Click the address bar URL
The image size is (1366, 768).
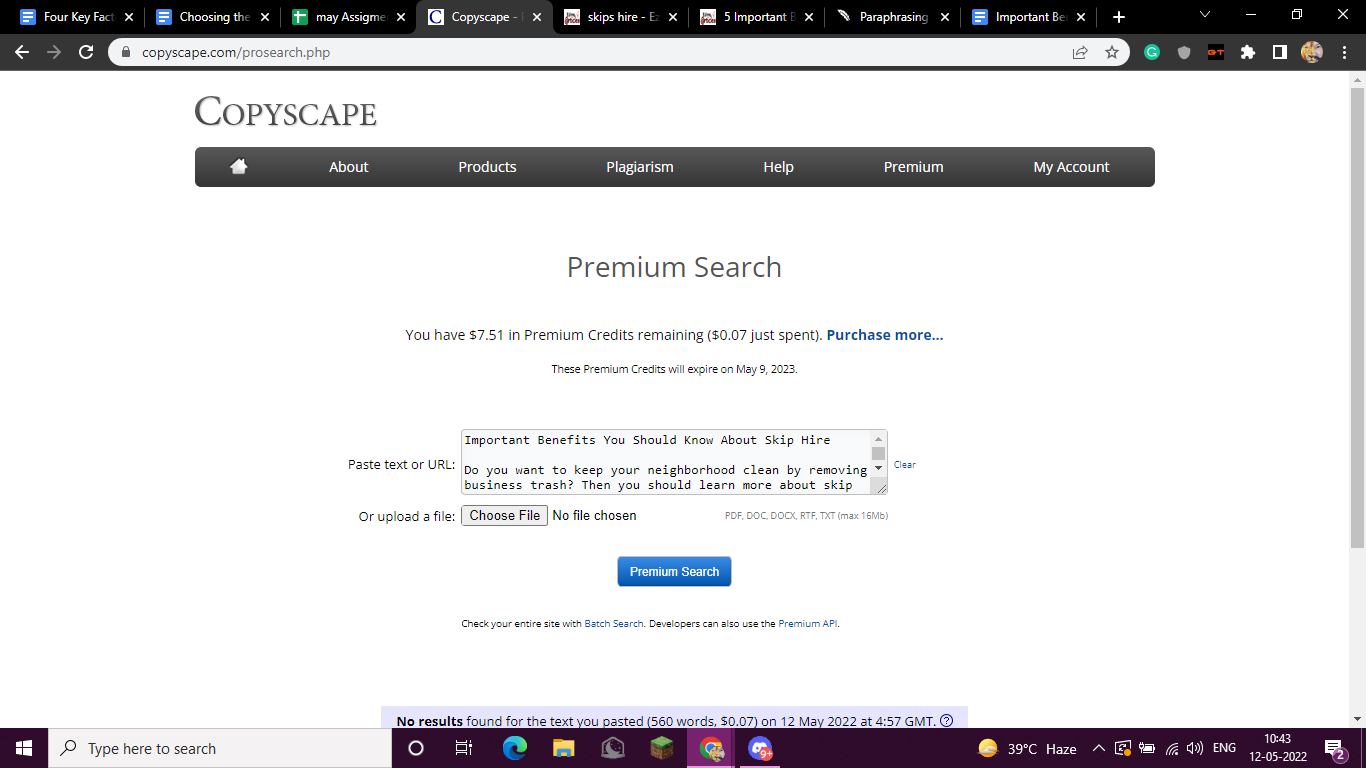pyautogui.click(x=236, y=52)
